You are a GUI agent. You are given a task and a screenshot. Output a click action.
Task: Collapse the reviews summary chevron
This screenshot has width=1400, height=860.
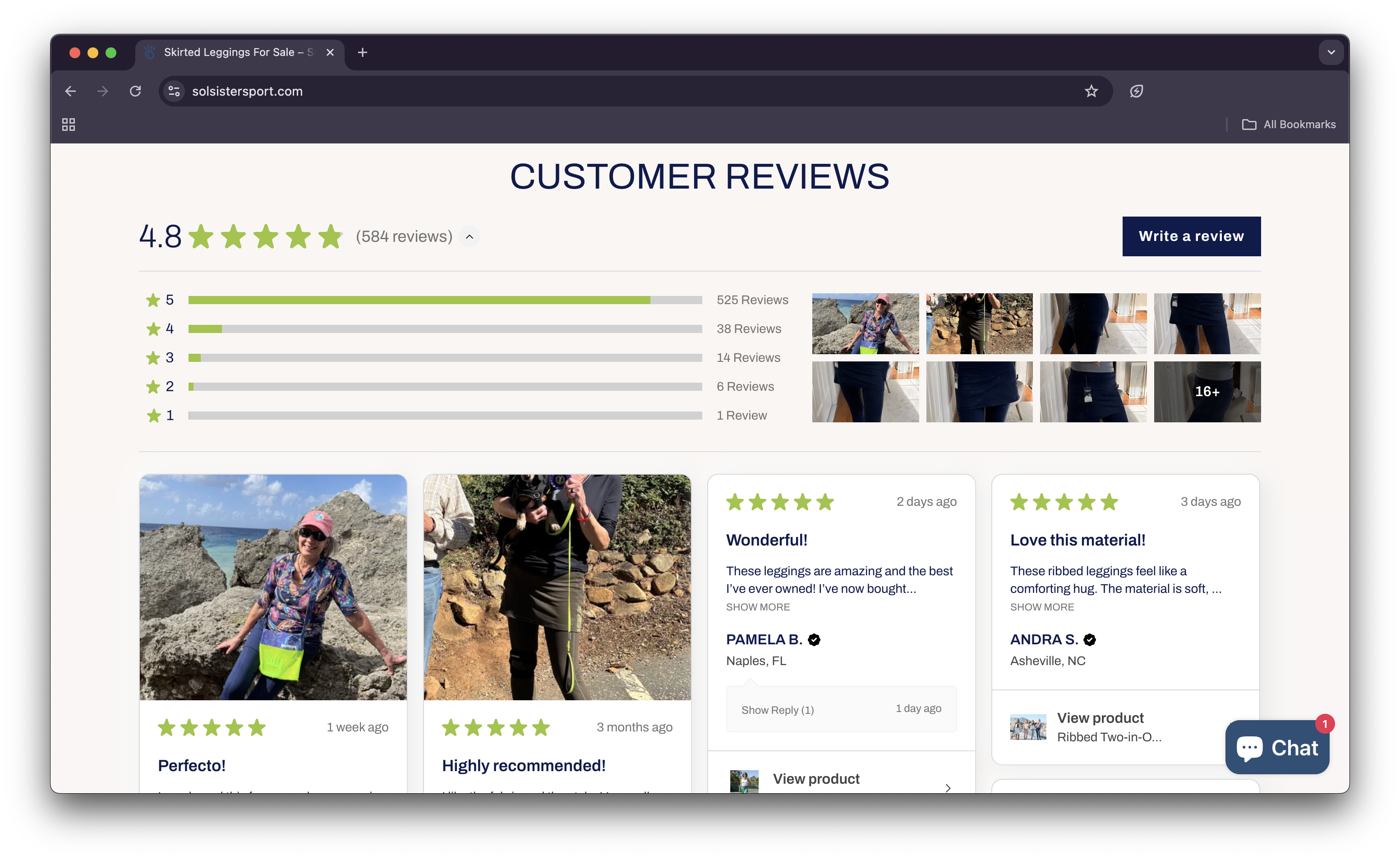[x=470, y=236]
